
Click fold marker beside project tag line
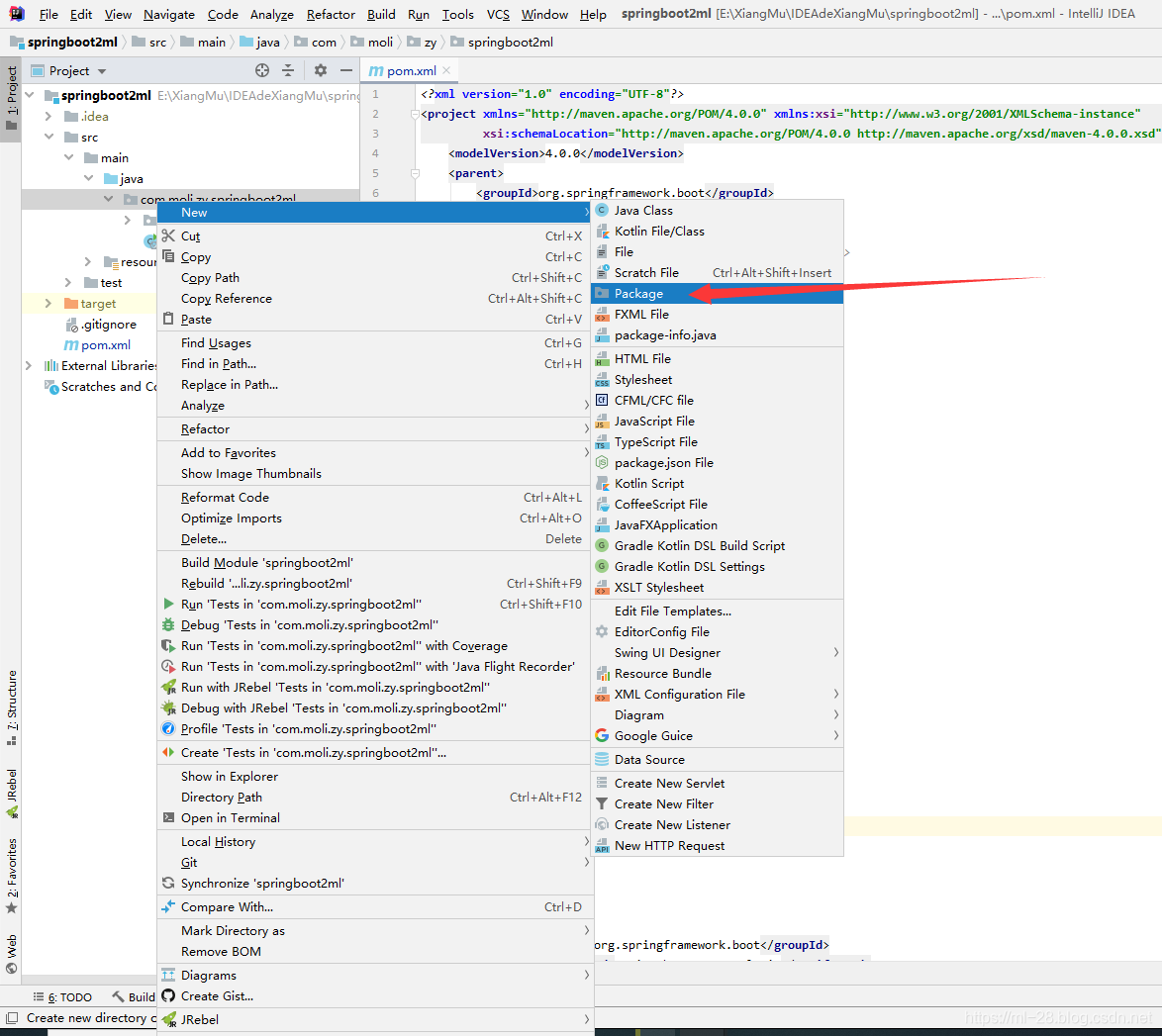(x=415, y=114)
